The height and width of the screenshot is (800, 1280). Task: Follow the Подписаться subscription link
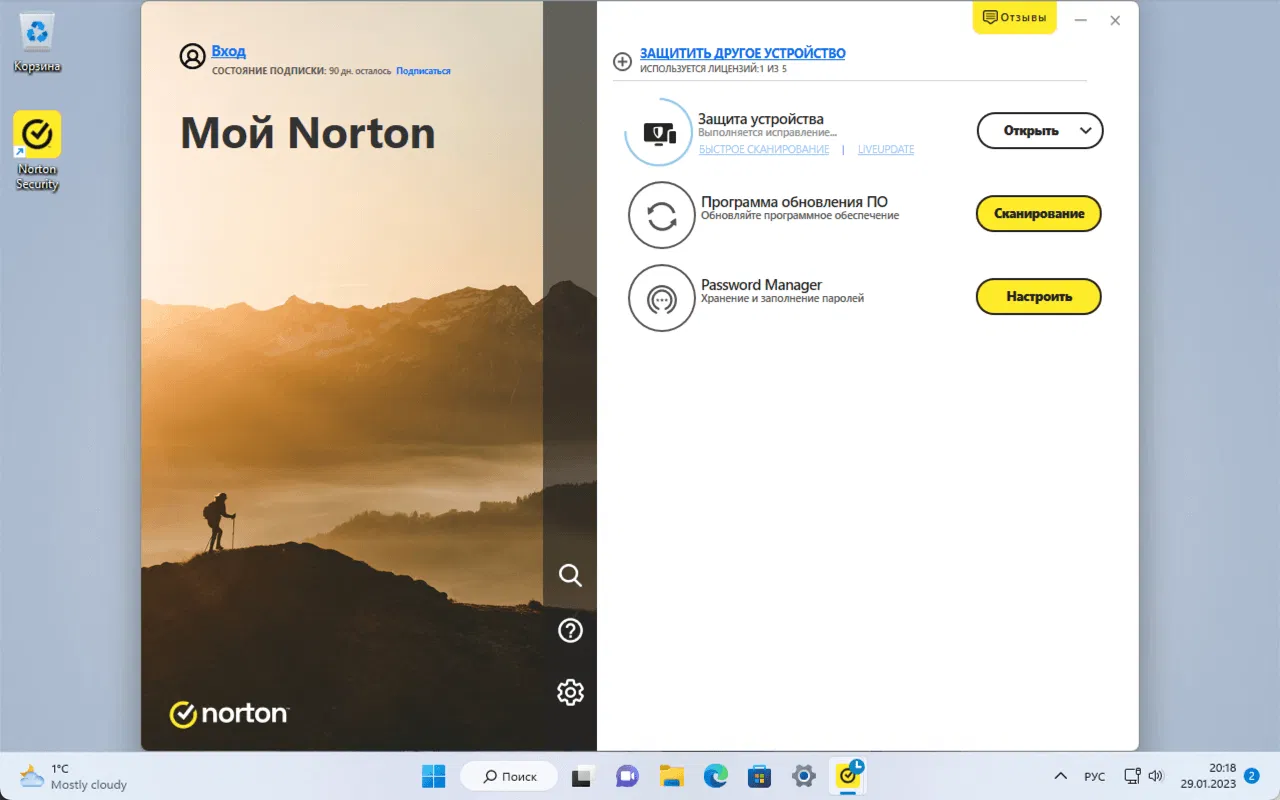423,71
